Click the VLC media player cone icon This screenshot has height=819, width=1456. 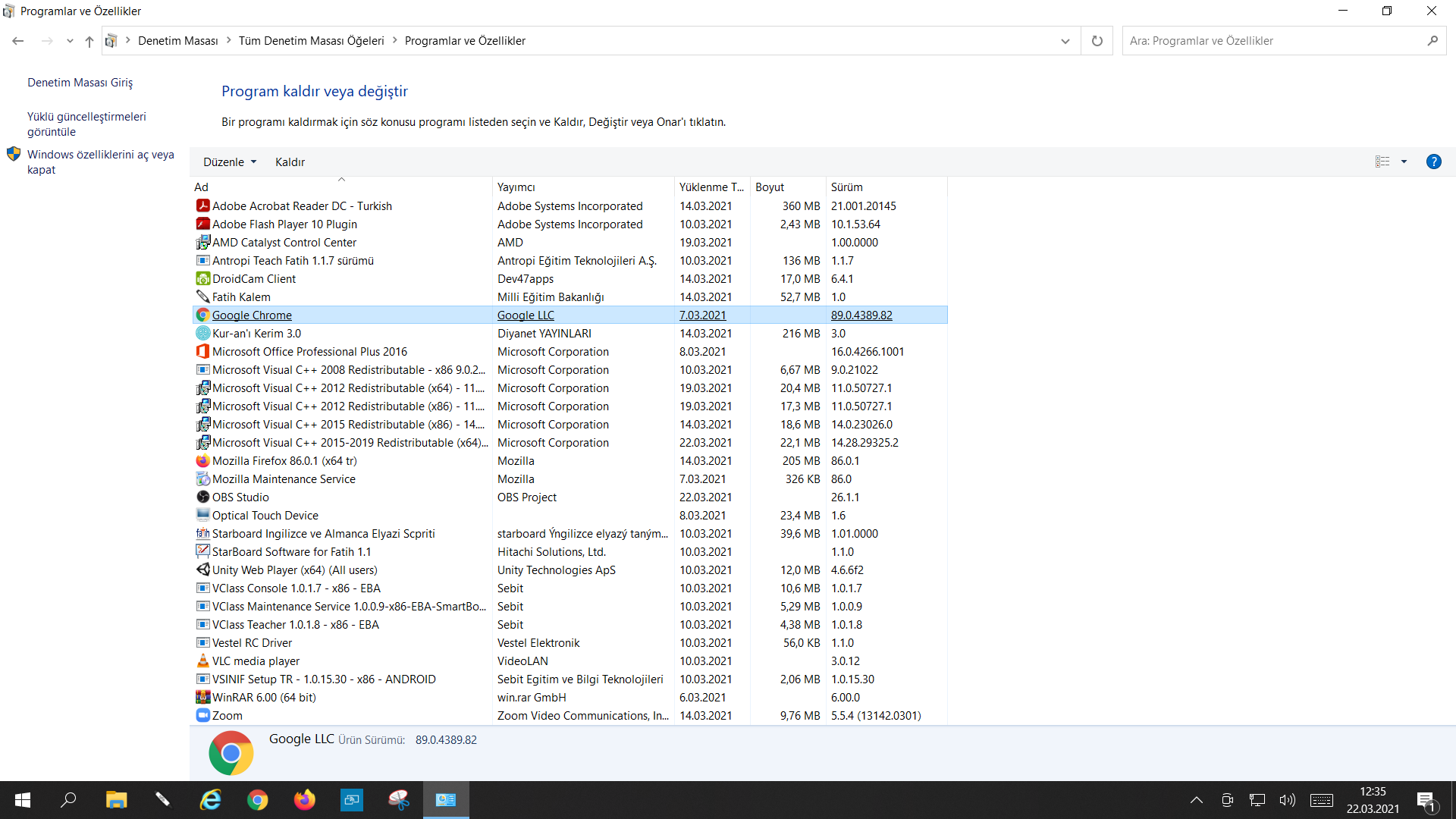[202, 661]
